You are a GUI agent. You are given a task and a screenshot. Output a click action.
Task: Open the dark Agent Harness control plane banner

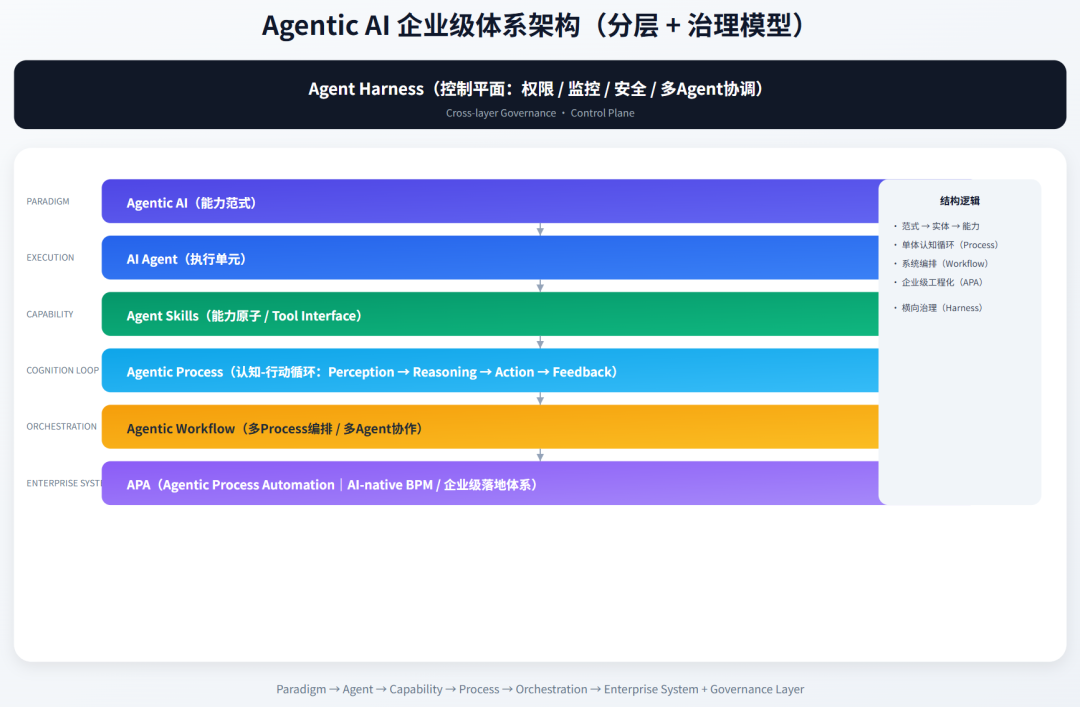click(x=540, y=94)
